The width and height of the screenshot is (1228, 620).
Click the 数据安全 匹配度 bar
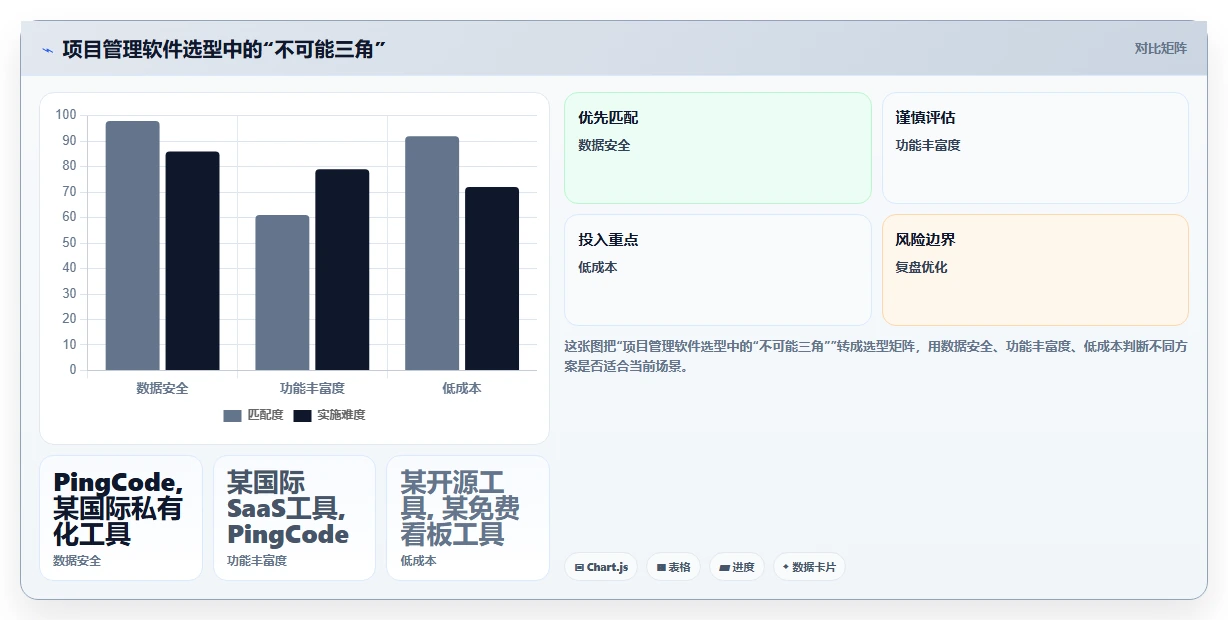133,246
